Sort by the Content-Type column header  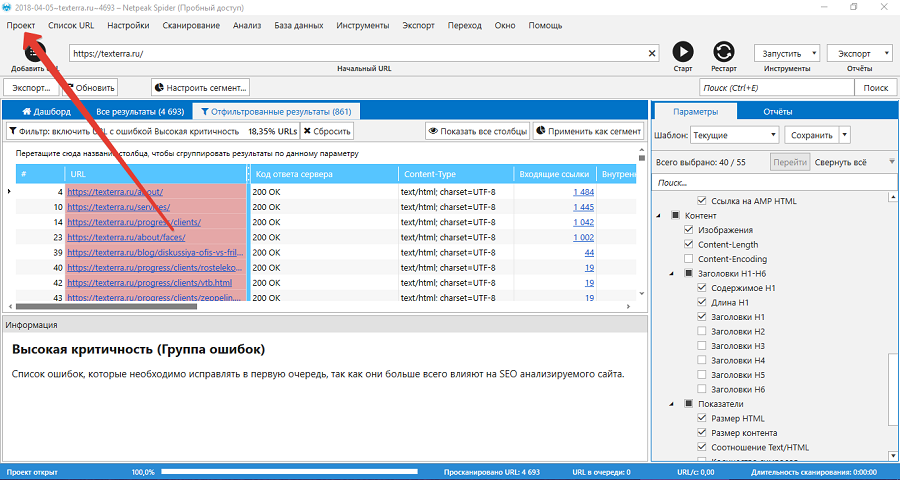pos(456,174)
